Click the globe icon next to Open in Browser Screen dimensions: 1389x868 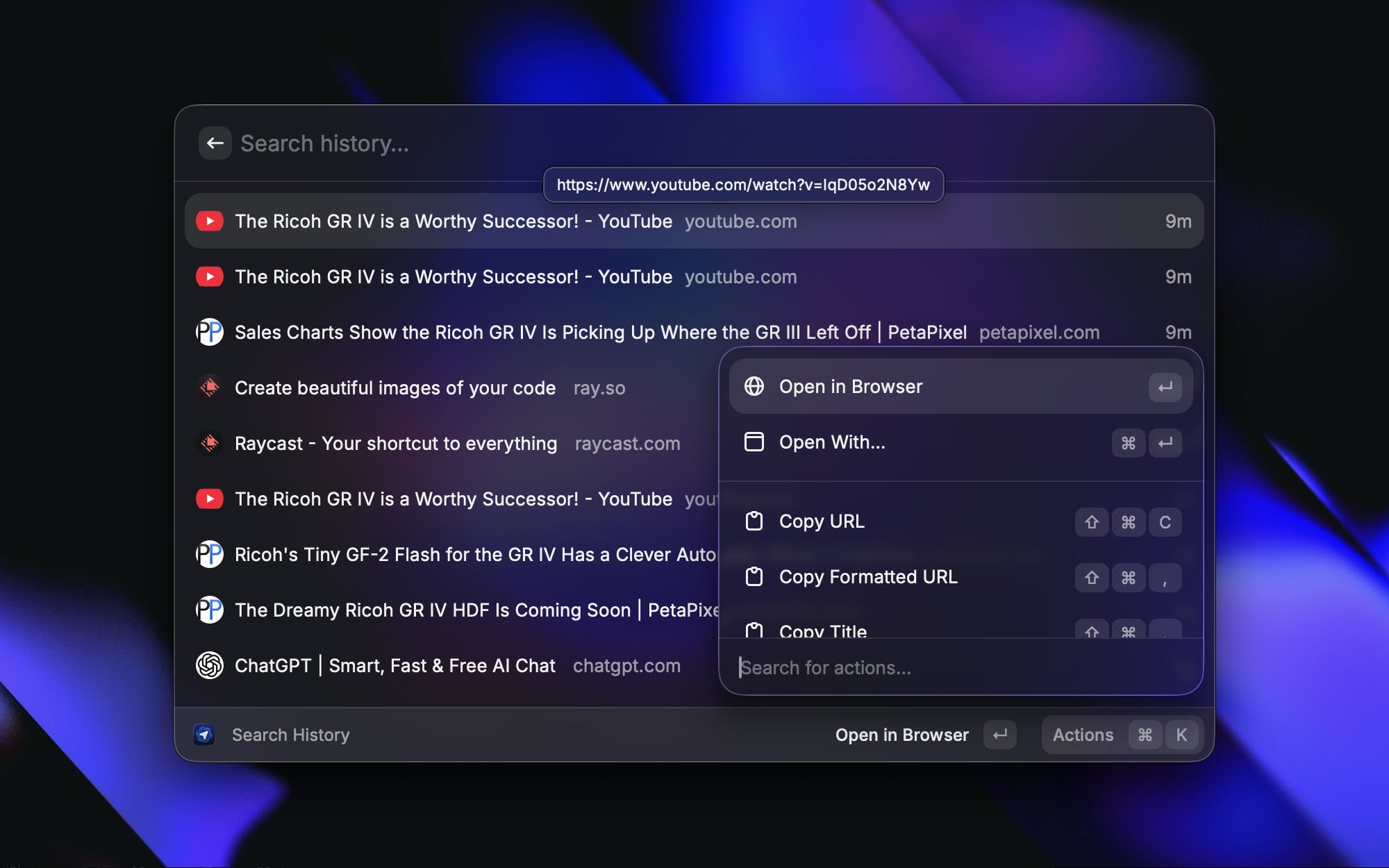click(x=754, y=387)
